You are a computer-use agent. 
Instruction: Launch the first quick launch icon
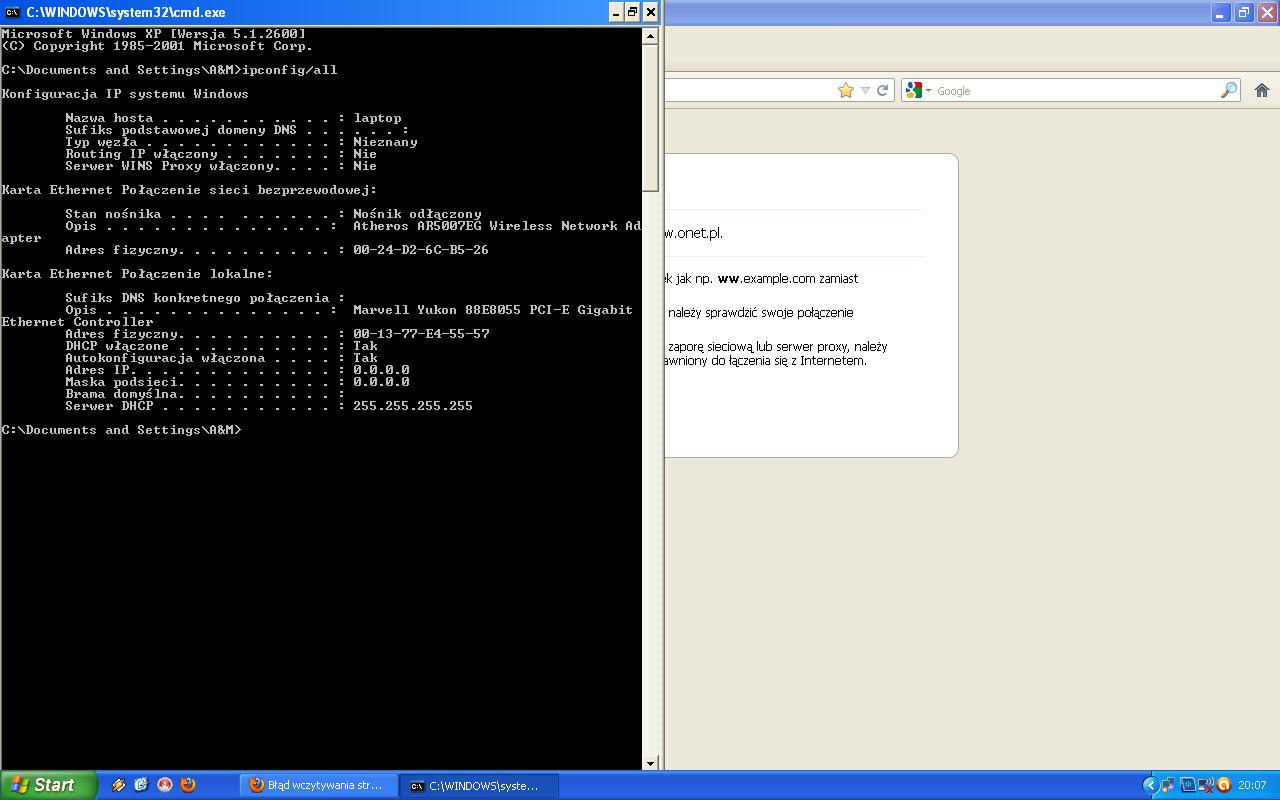118,785
